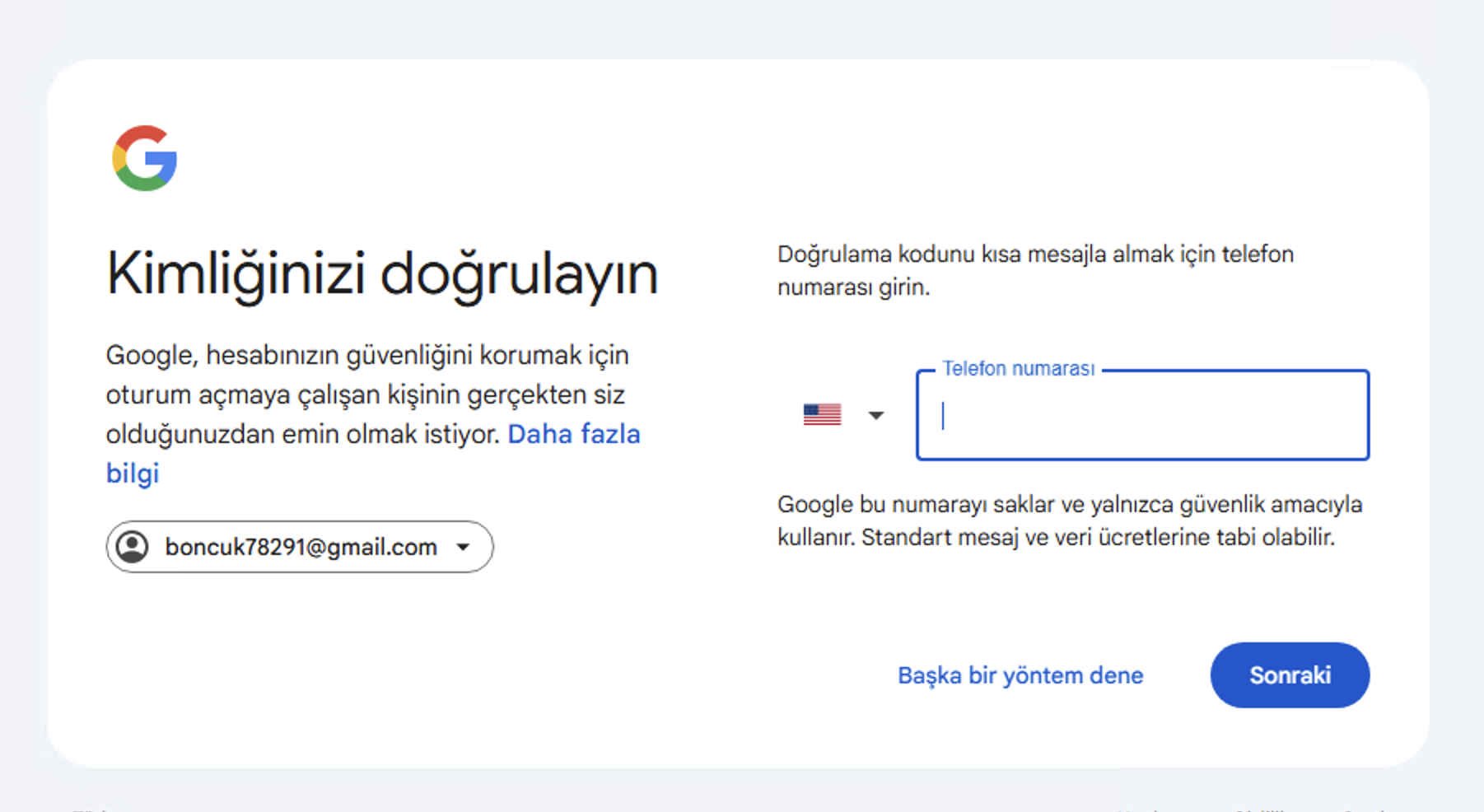Open the US flag country code selector

843,415
